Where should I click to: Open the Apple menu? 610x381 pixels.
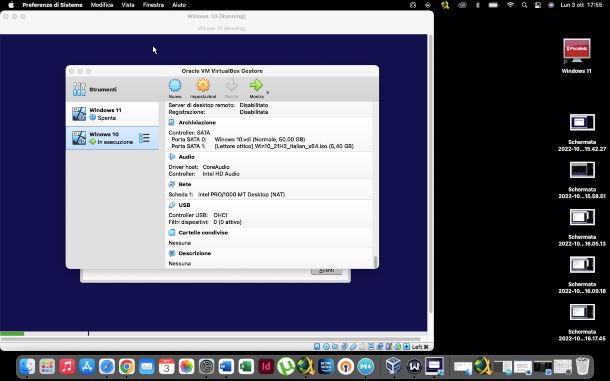(x=11, y=5)
